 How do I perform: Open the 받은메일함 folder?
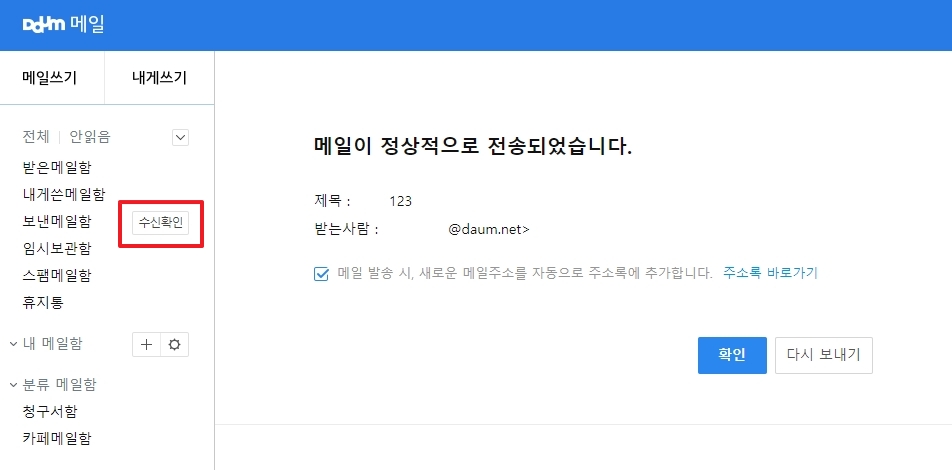[x=57, y=166]
